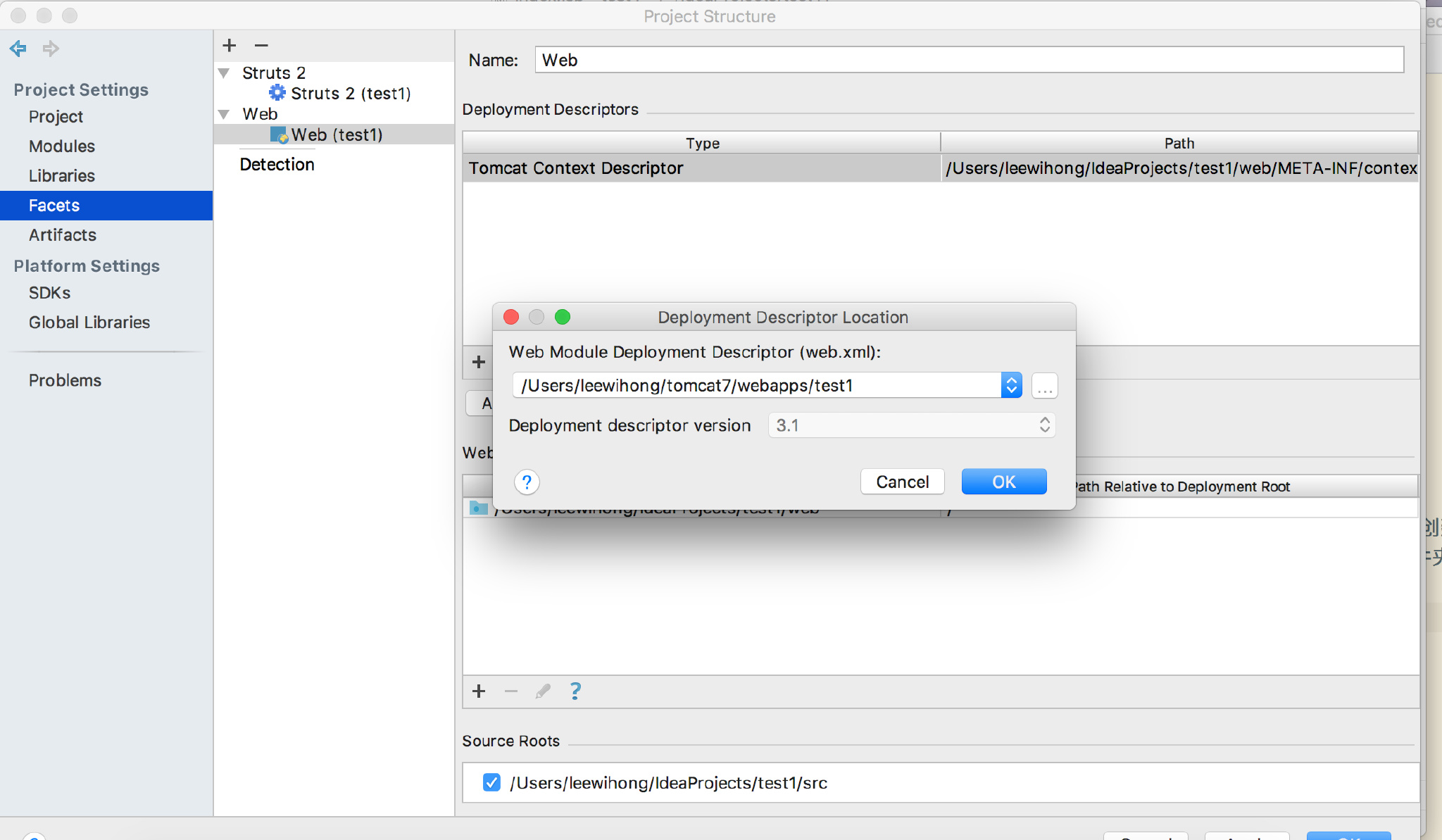Remove selected facet with minus icon
1442x840 pixels.
pyautogui.click(x=261, y=46)
